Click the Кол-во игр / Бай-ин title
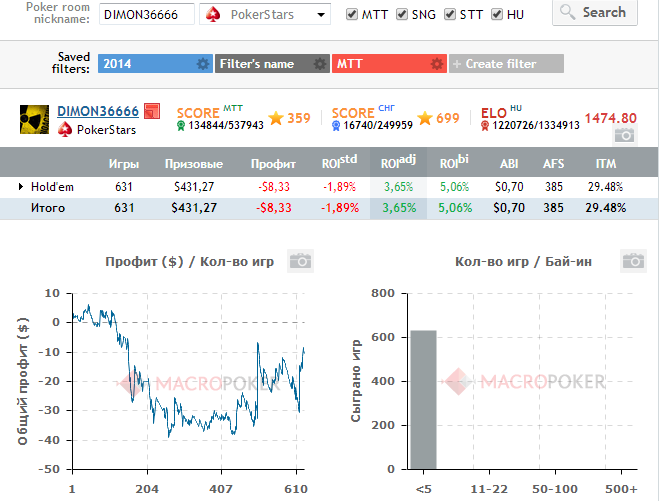 523,261
